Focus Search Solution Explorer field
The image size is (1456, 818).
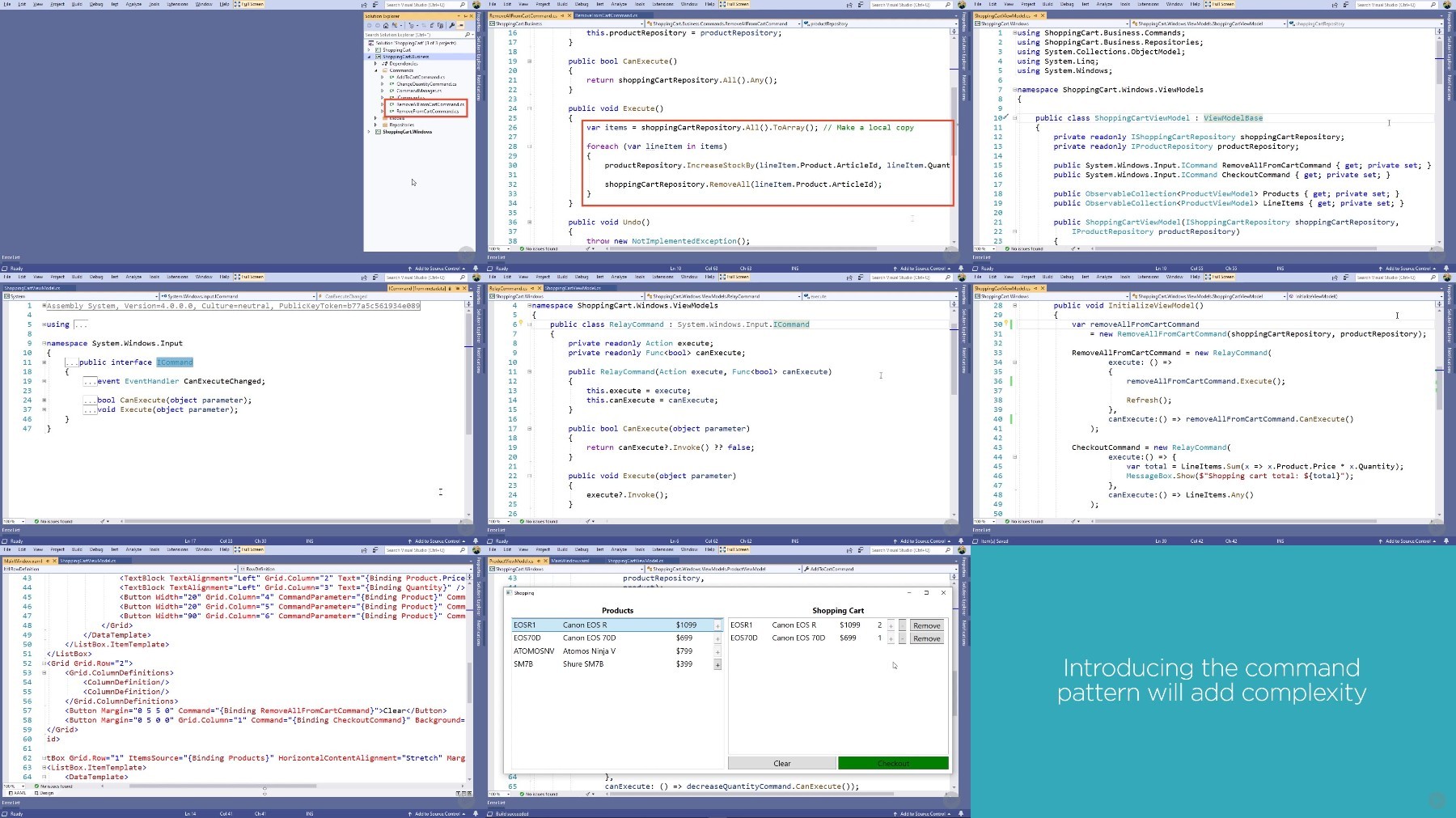click(414, 35)
